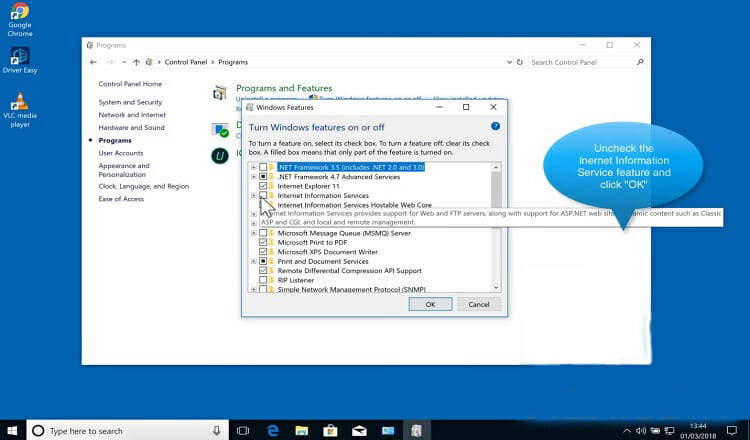This screenshot has width=750, height=440.
Task: Click the network tray icon
Action: tap(669, 430)
